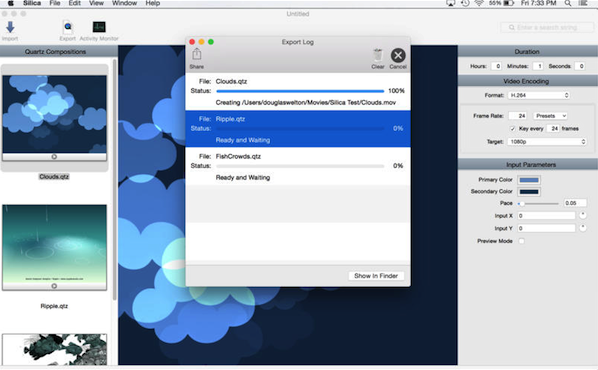Click the Show In Finder button

[376, 276]
